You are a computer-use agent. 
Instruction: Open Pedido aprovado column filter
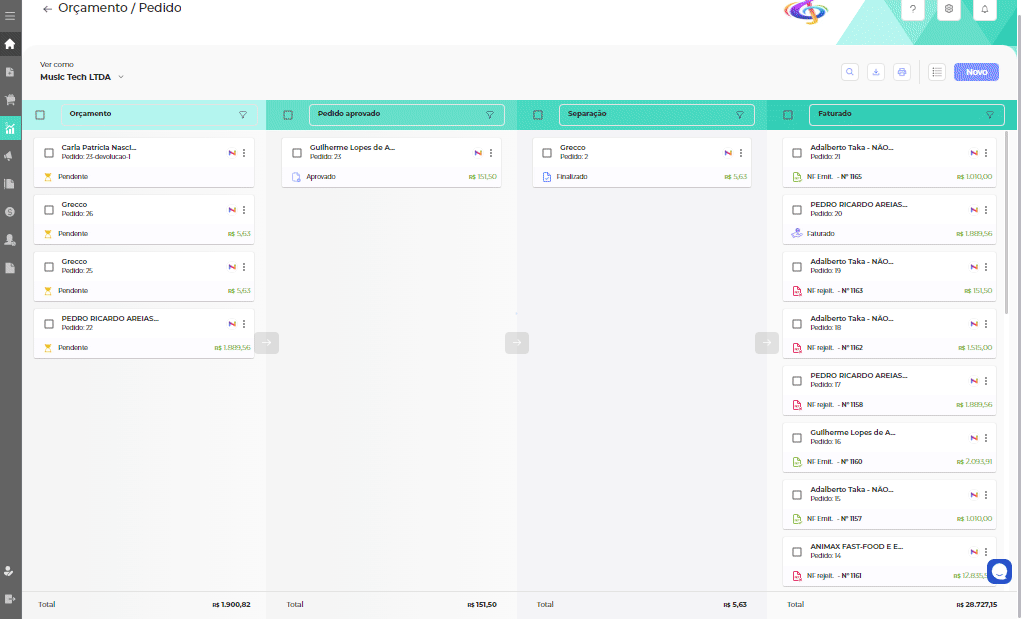[x=490, y=115]
